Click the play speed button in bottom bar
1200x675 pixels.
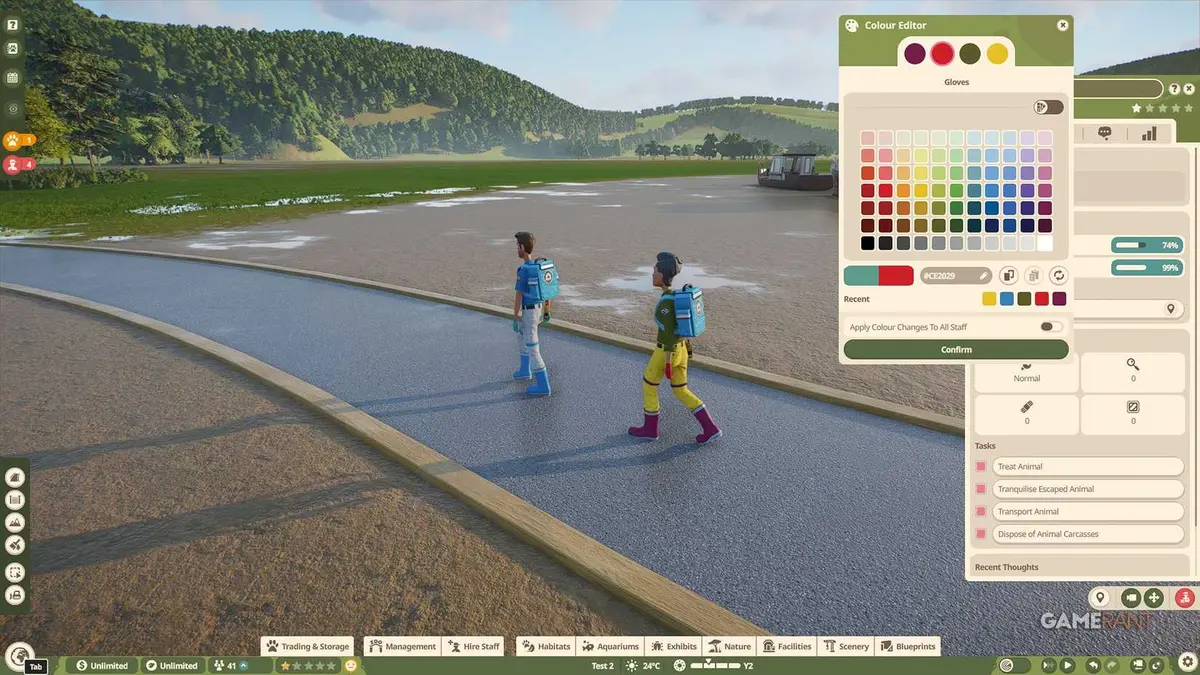1067,665
